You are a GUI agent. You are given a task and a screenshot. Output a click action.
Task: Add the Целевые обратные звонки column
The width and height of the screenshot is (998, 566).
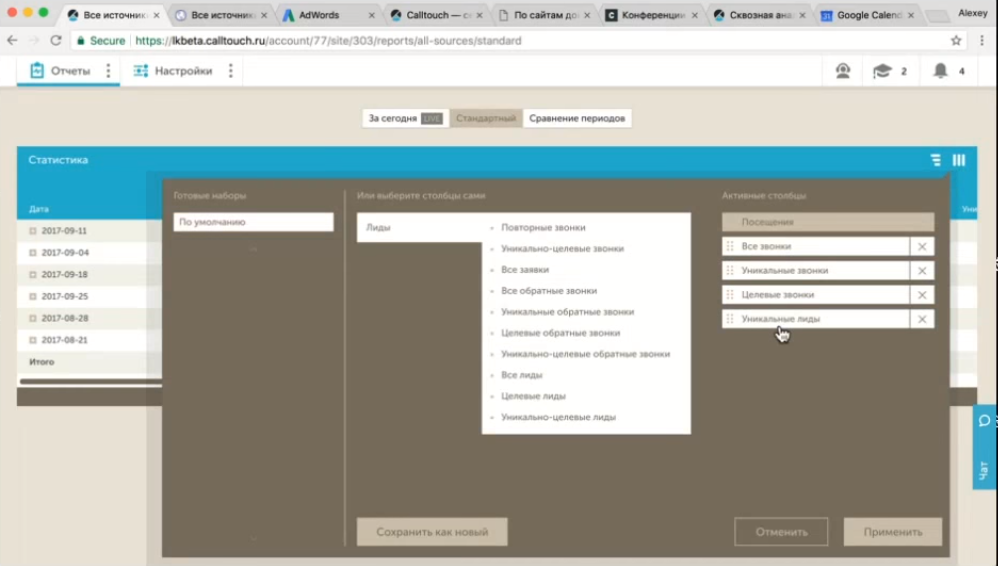click(x=560, y=332)
